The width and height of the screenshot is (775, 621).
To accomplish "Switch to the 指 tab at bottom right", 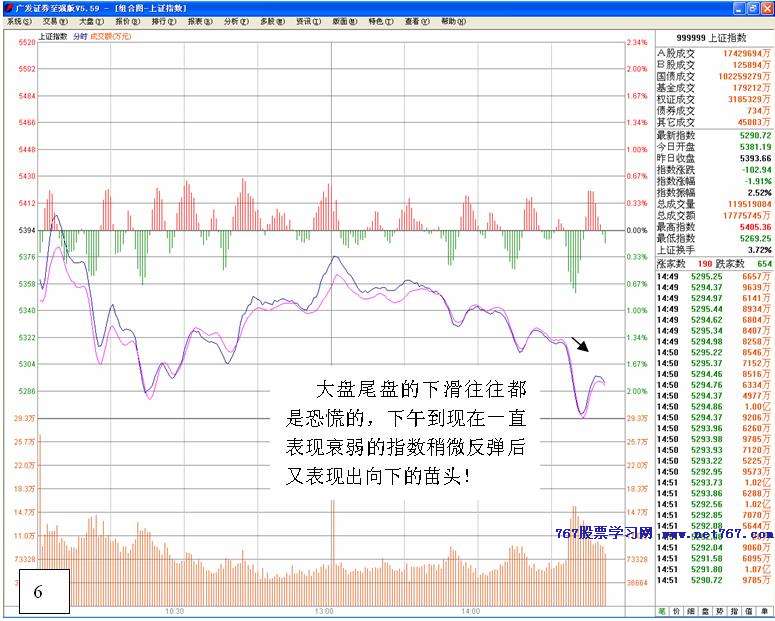I will coord(735,612).
